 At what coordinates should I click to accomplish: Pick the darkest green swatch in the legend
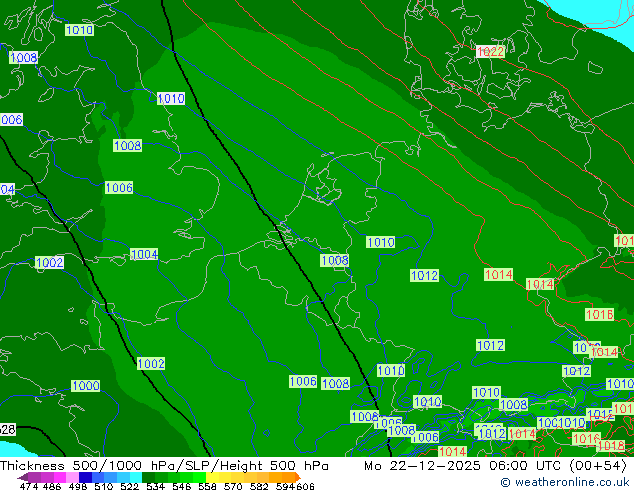coord(148,477)
